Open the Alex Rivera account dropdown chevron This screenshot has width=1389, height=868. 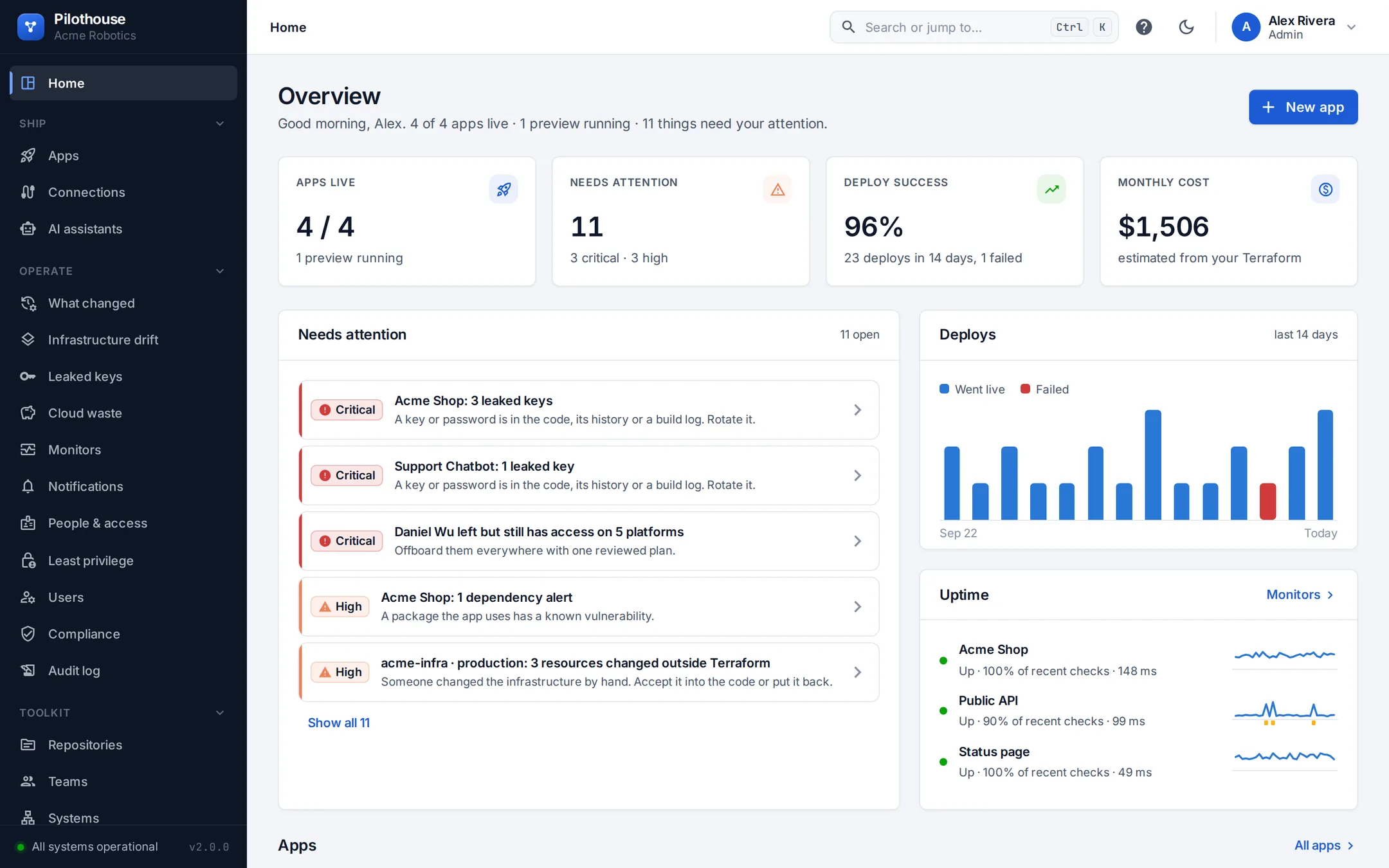[1351, 27]
